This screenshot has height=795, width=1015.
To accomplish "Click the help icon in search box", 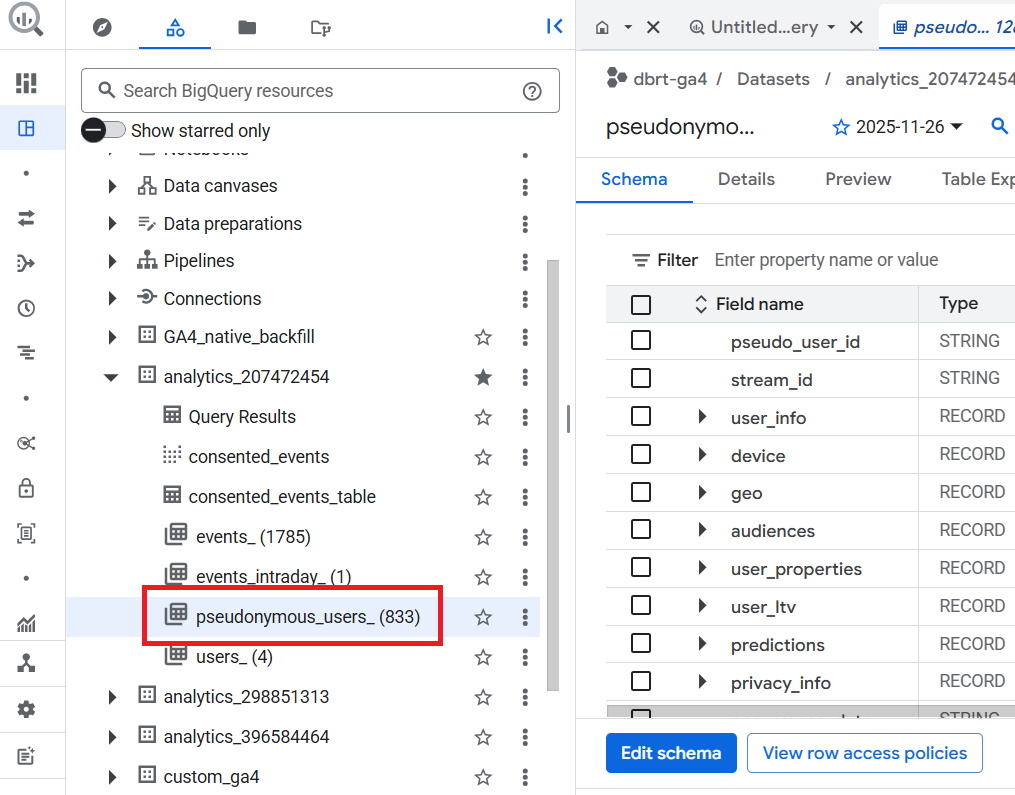I will tap(532, 91).
